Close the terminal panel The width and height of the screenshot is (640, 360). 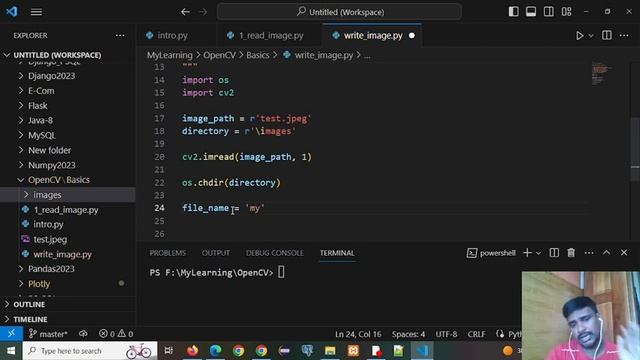click(624, 253)
